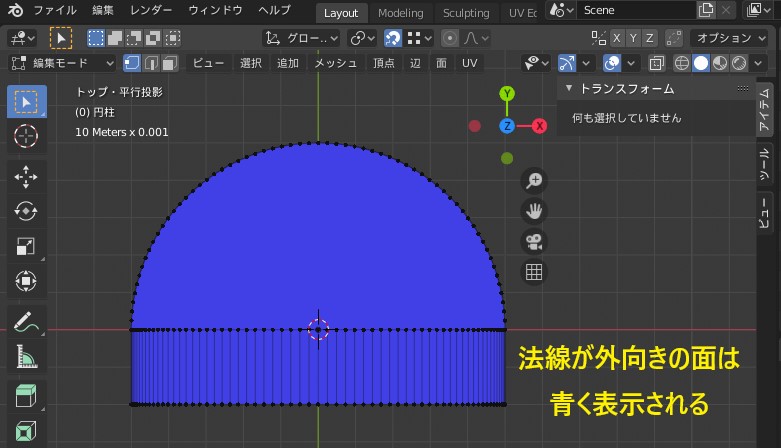Open the メッシュ menu
The image size is (781, 448).
336,63
